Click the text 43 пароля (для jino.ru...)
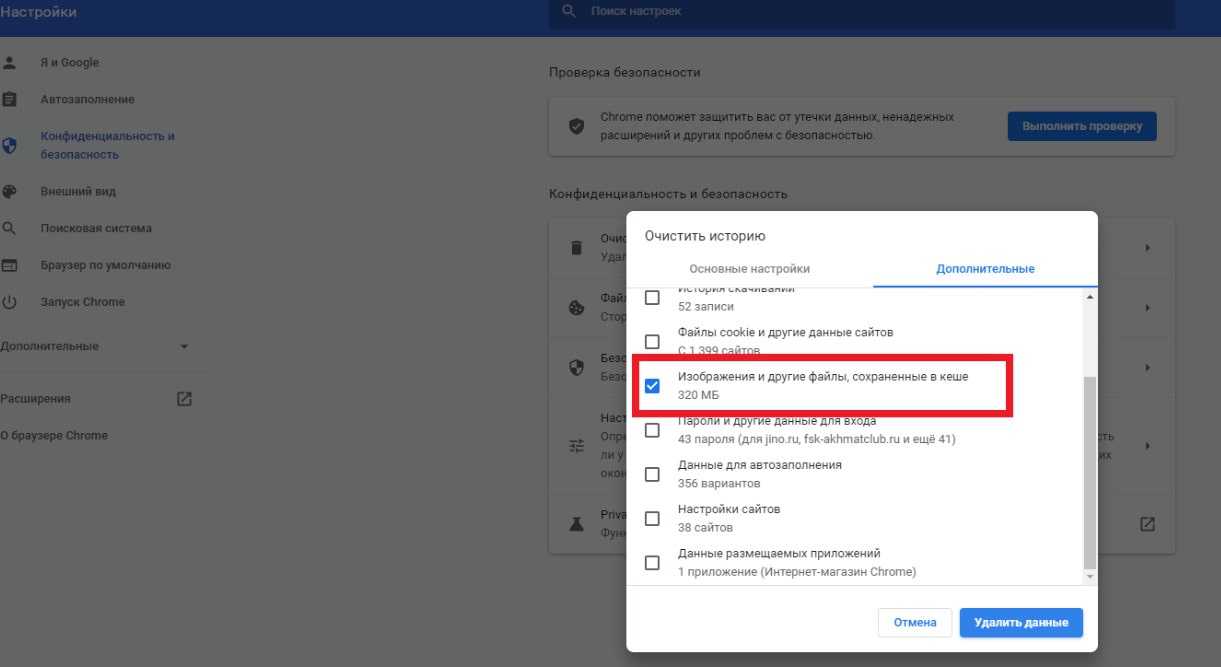1221x667 pixels. pyautogui.click(x=817, y=439)
